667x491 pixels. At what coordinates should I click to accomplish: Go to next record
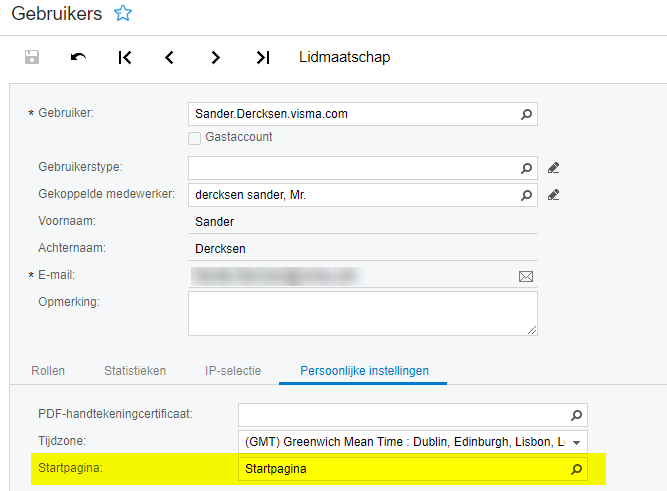click(216, 57)
